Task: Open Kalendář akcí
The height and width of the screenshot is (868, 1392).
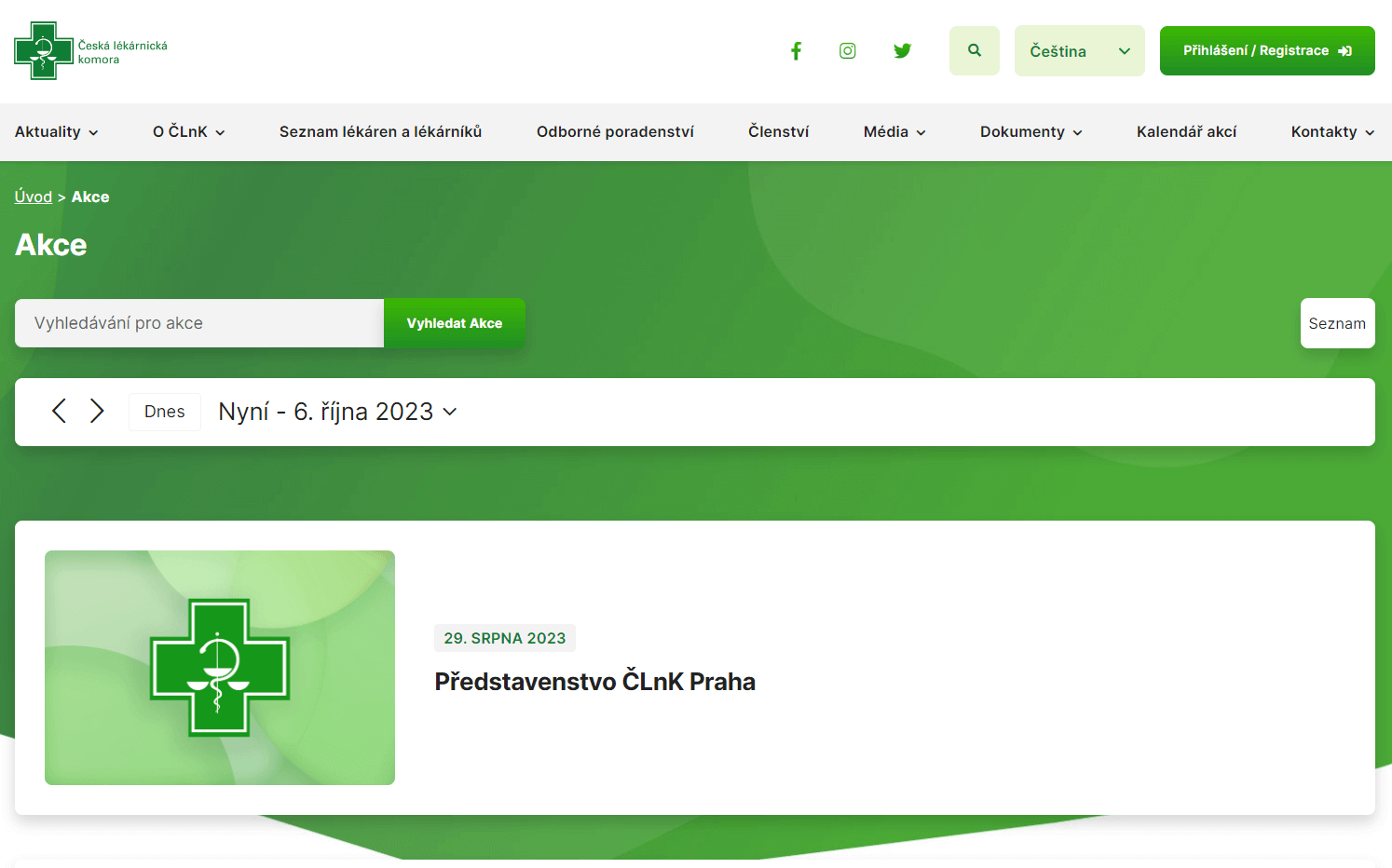Action: [1186, 132]
